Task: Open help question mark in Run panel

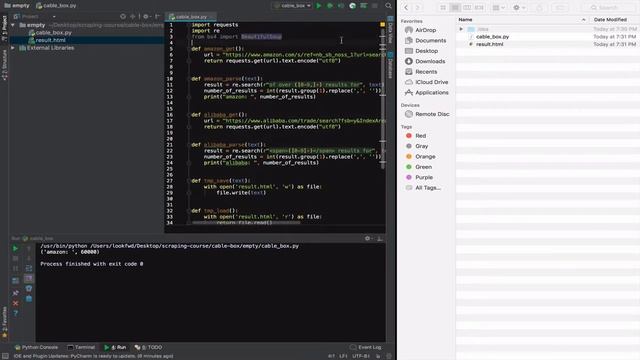Action: 16,313
